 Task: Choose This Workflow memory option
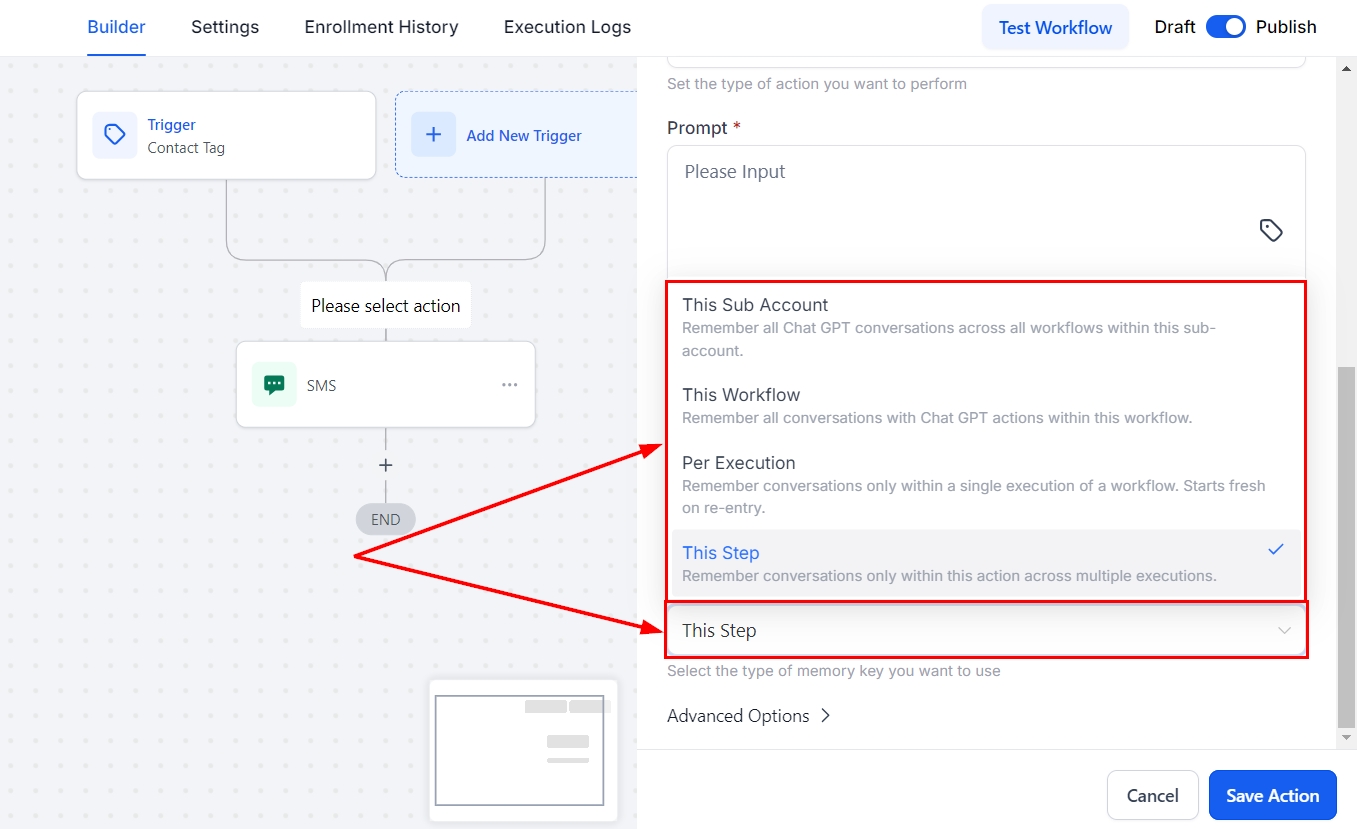[x=741, y=395]
